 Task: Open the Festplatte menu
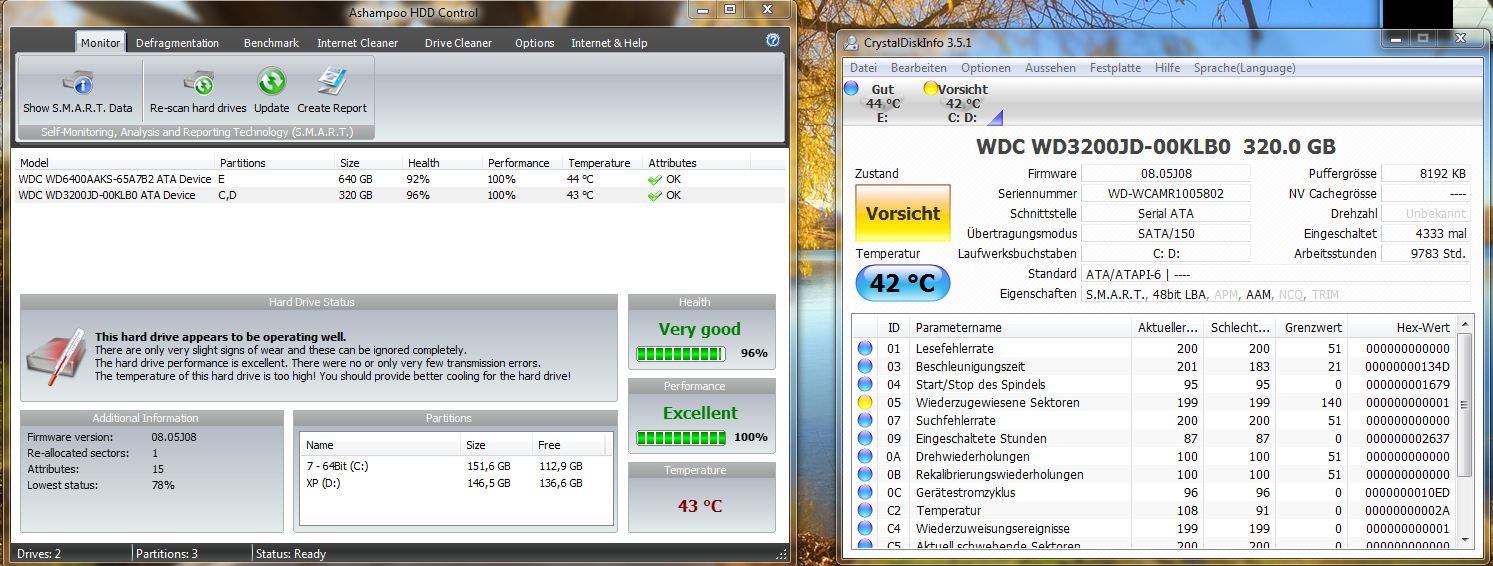tap(1115, 68)
